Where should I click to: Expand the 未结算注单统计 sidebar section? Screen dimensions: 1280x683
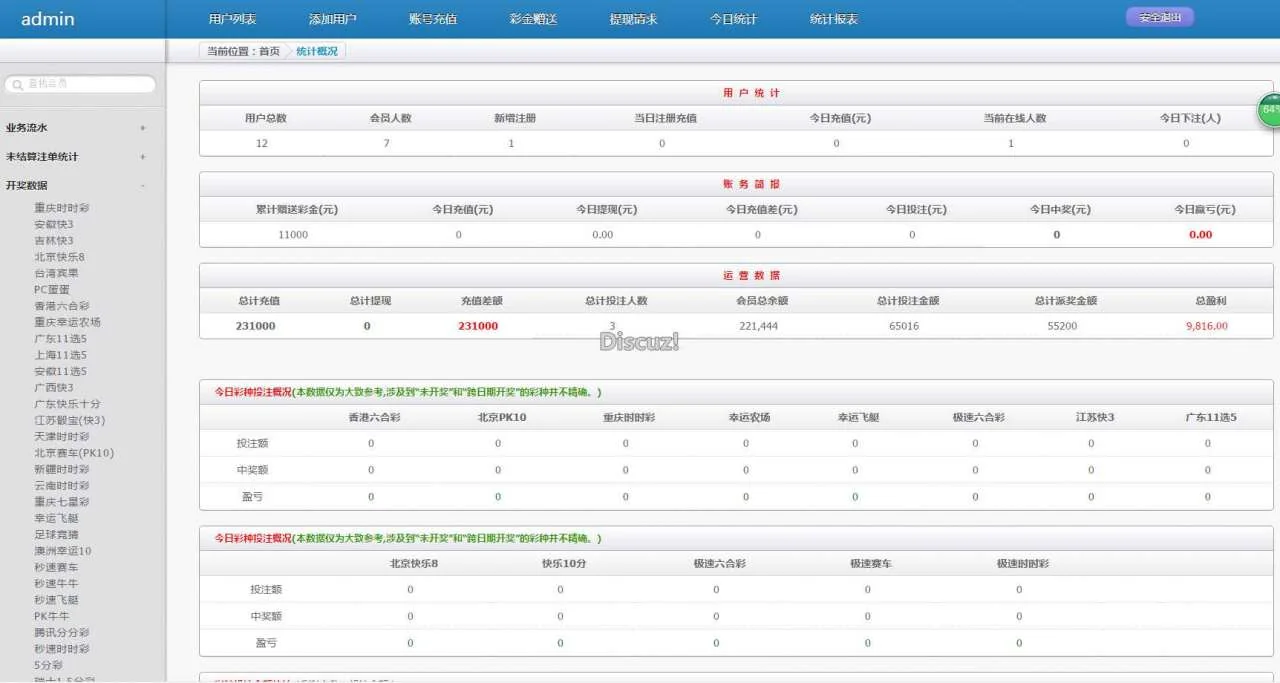(143, 157)
